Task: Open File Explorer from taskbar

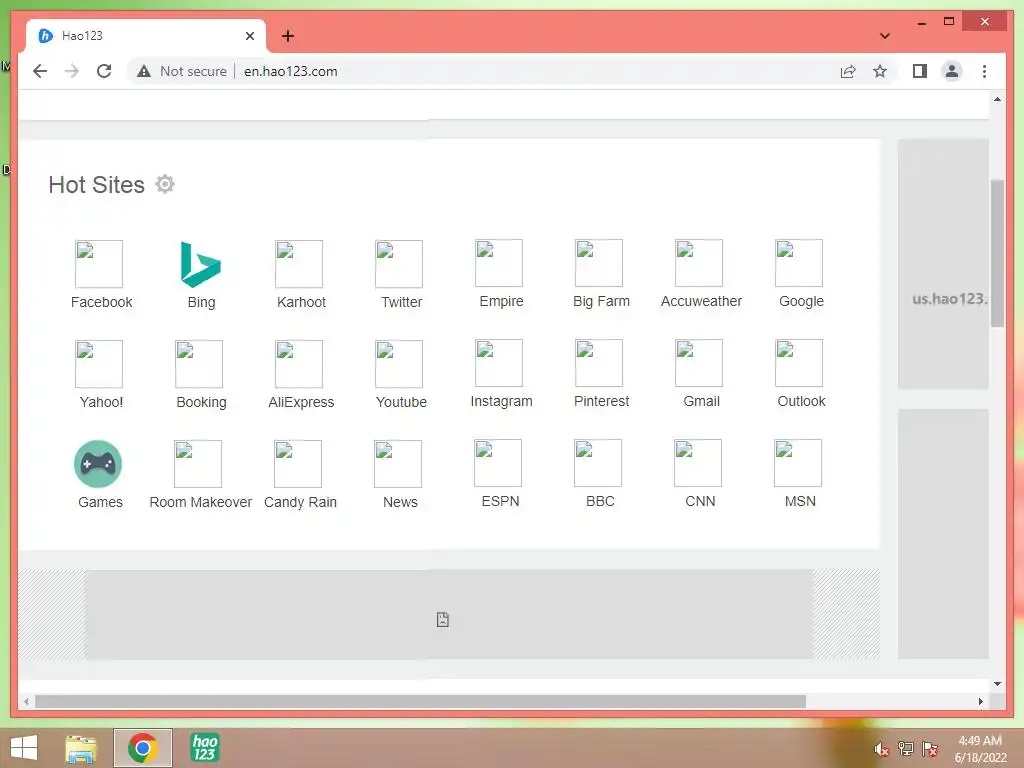Action: tap(81, 748)
